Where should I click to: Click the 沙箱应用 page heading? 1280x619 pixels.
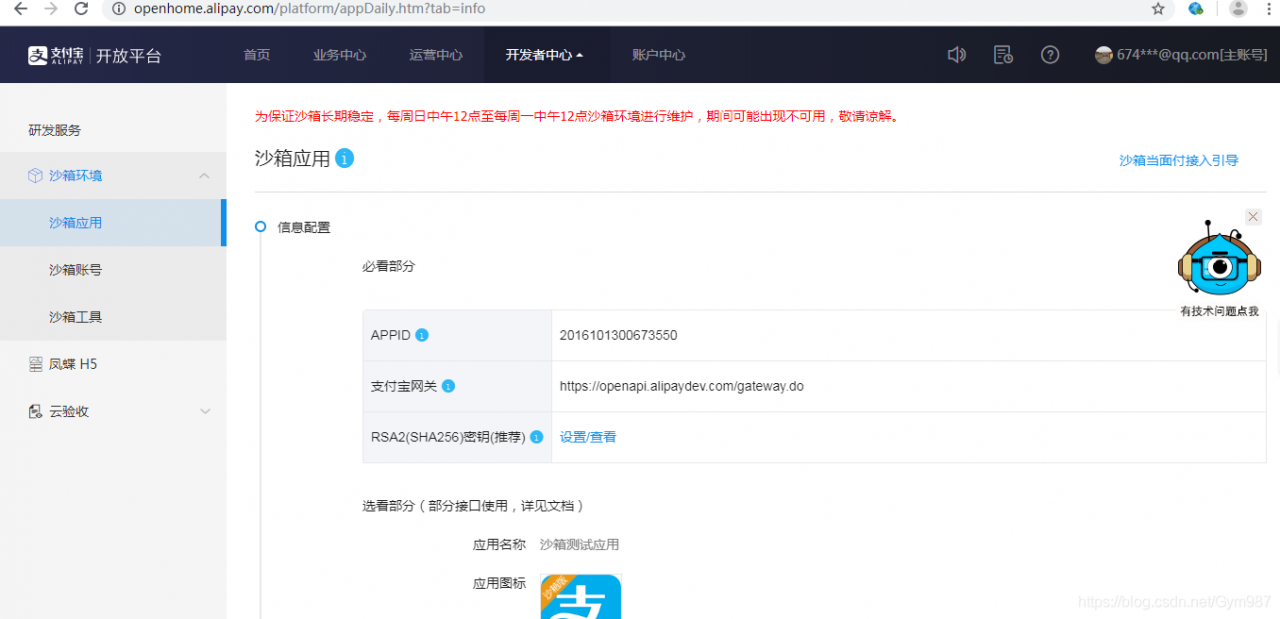[292, 158]
